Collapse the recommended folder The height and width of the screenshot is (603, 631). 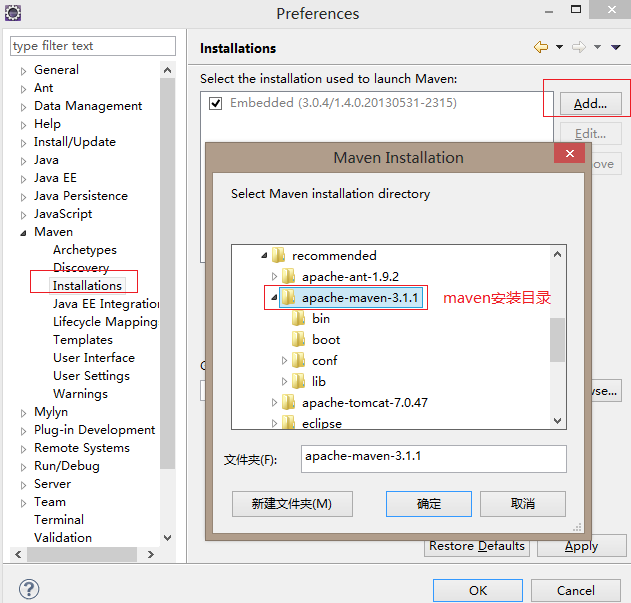pyautogui.click(x=264, y=256)
